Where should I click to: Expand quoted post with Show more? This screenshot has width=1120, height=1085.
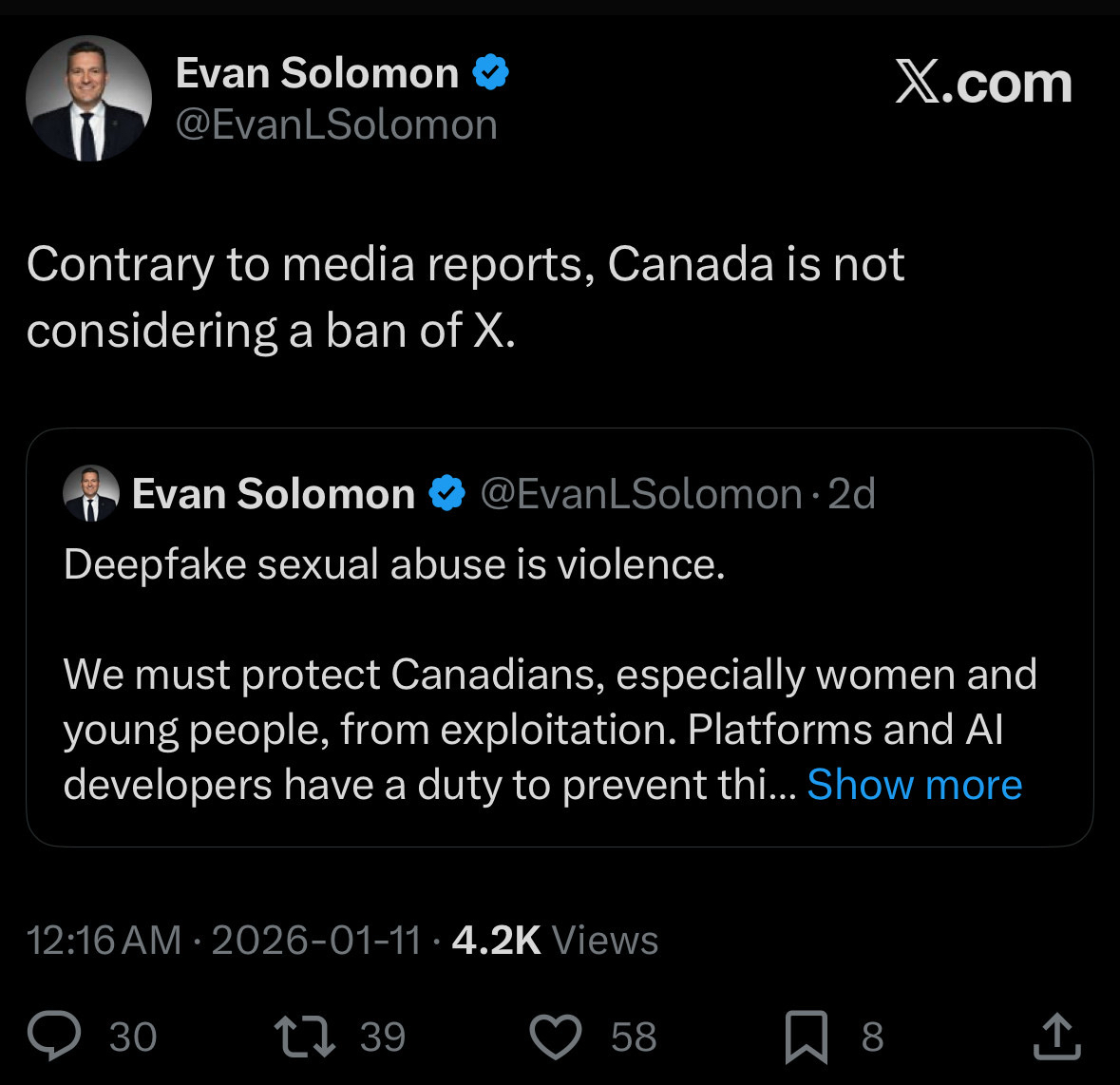coord(914,785)
